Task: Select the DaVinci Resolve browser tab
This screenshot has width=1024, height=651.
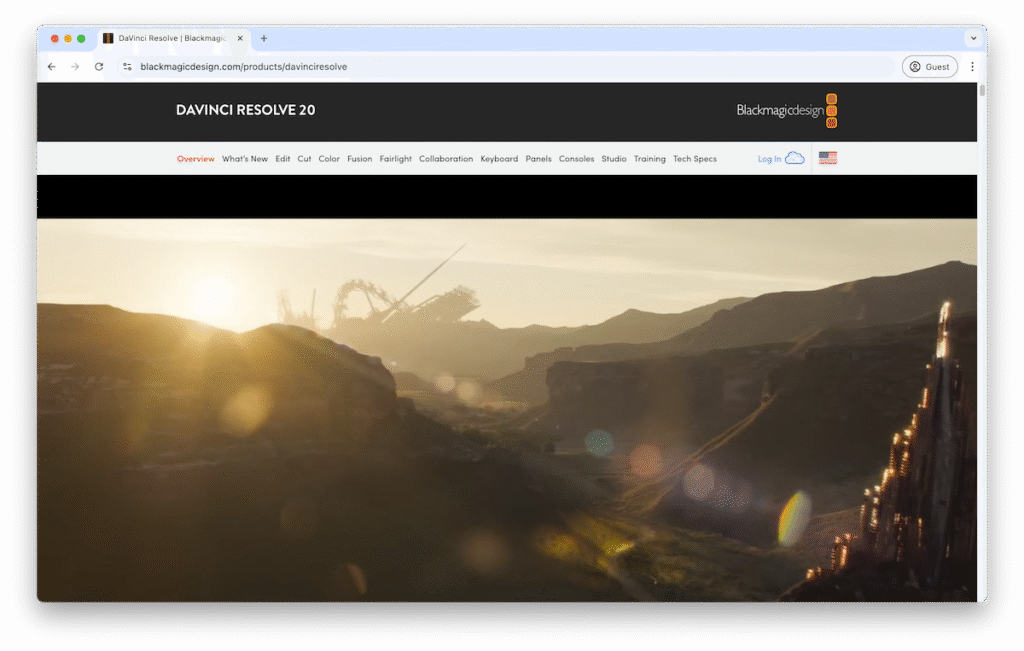Action: pyautogui.click(x=172, y=39)
